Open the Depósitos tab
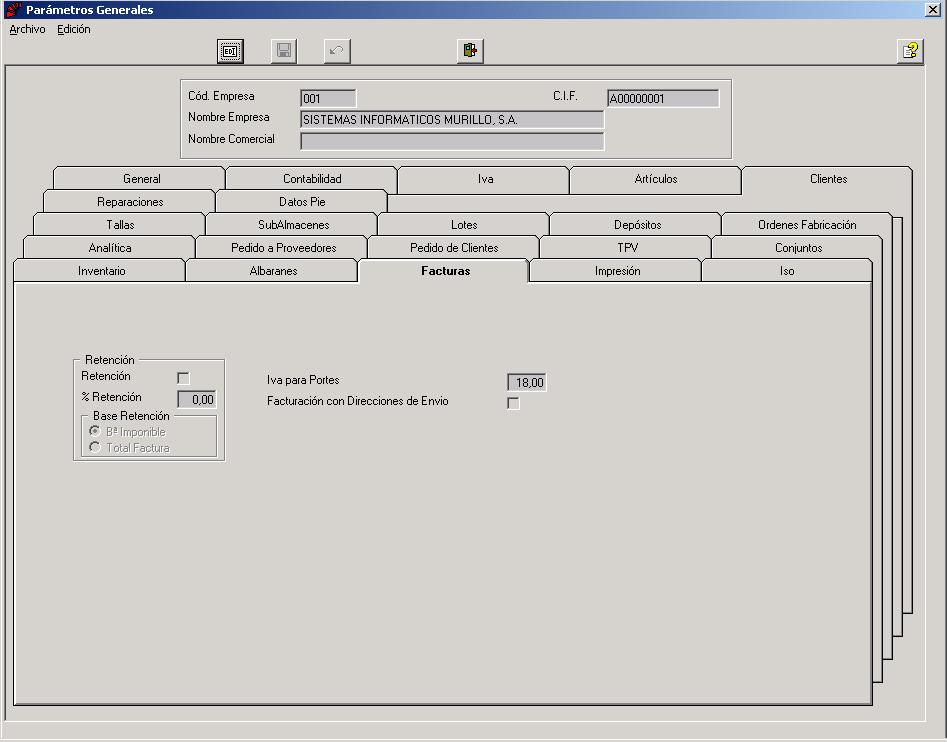 pos(637,225)
